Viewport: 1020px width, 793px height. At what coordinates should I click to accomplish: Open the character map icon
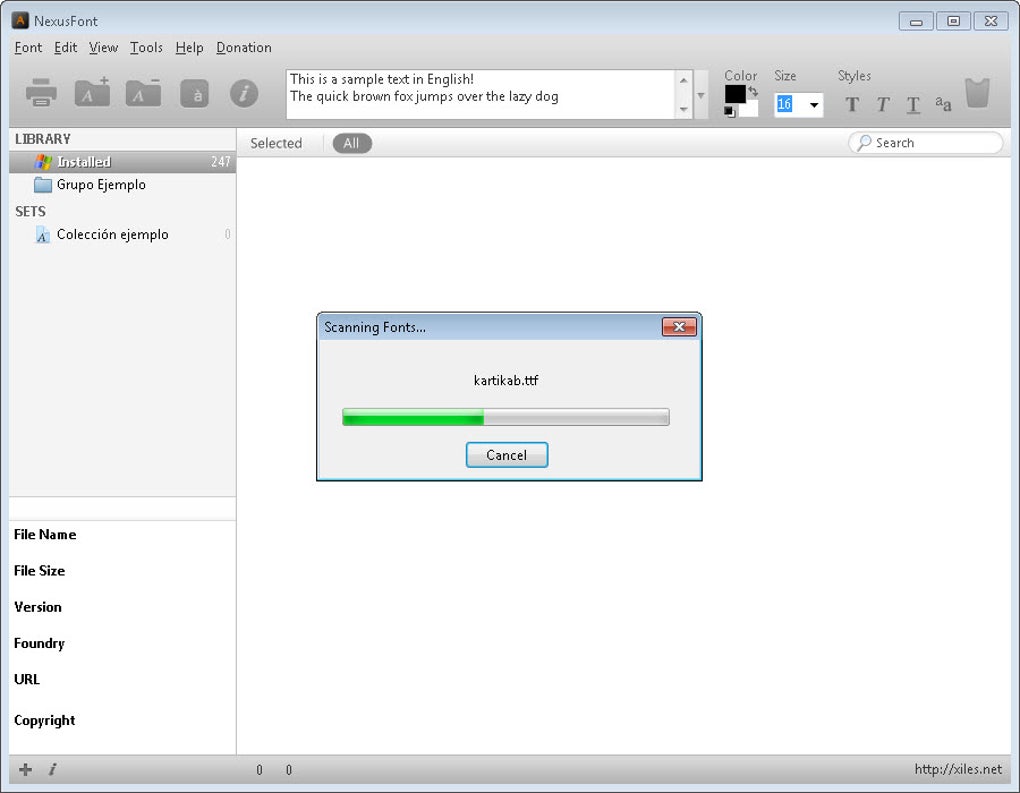click(194, 94)
